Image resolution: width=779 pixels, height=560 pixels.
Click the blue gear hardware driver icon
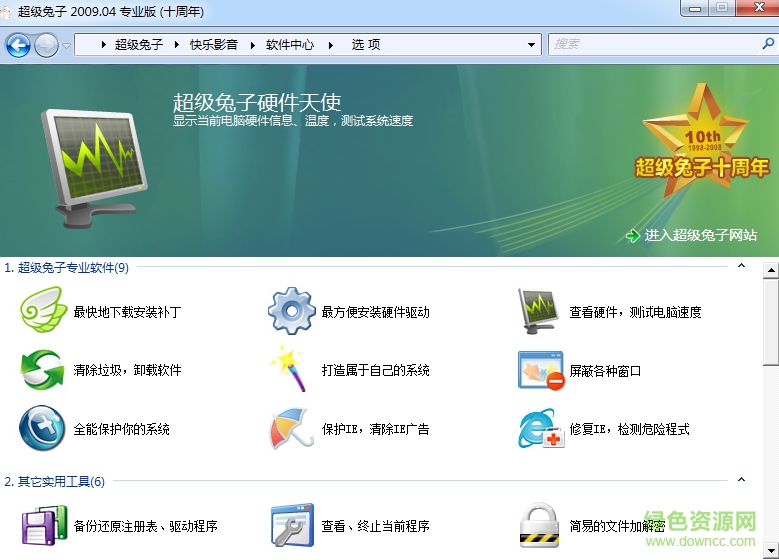292,311
